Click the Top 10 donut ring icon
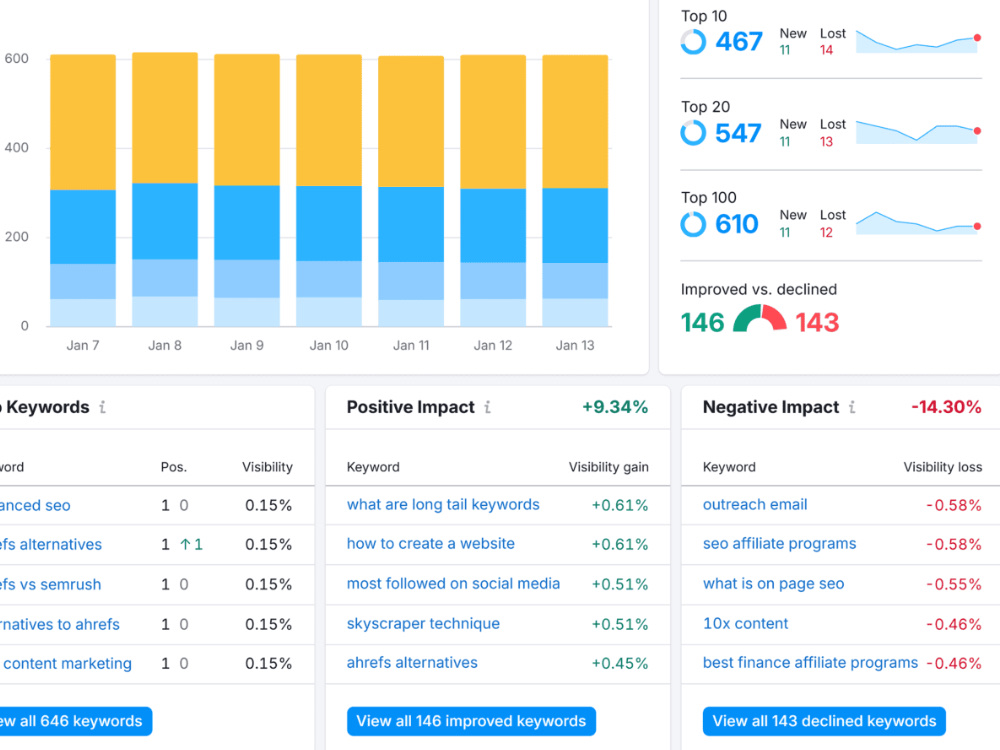Image resolution: width=1000 pixels, height=750 pixels. click(693, 42)
